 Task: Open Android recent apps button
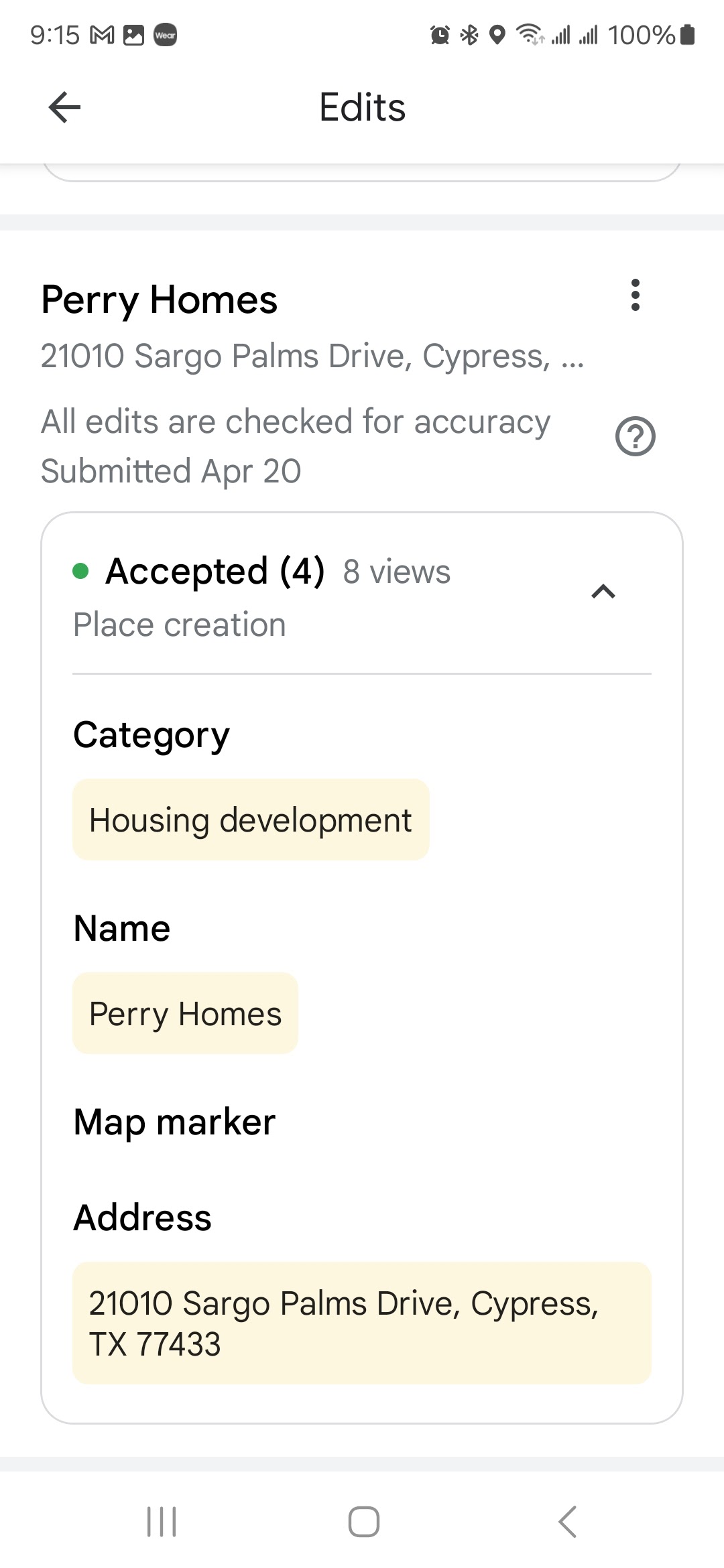(x=162, y=1522)
